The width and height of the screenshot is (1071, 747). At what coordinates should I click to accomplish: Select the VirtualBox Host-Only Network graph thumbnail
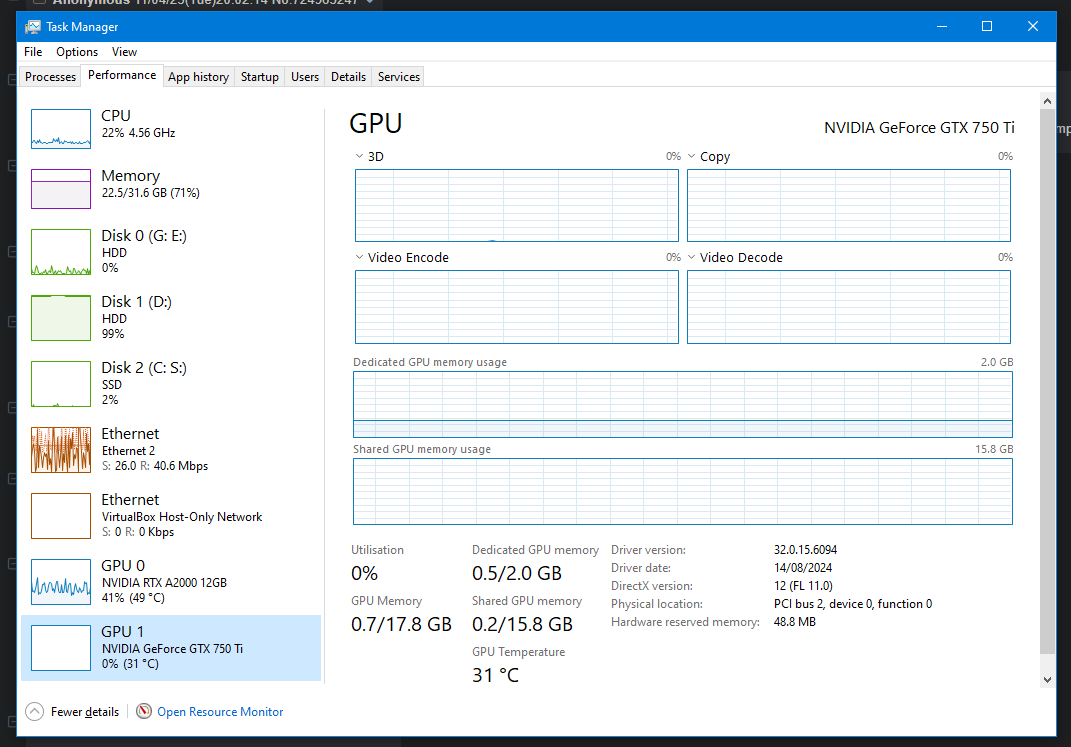tap(61, 516)
